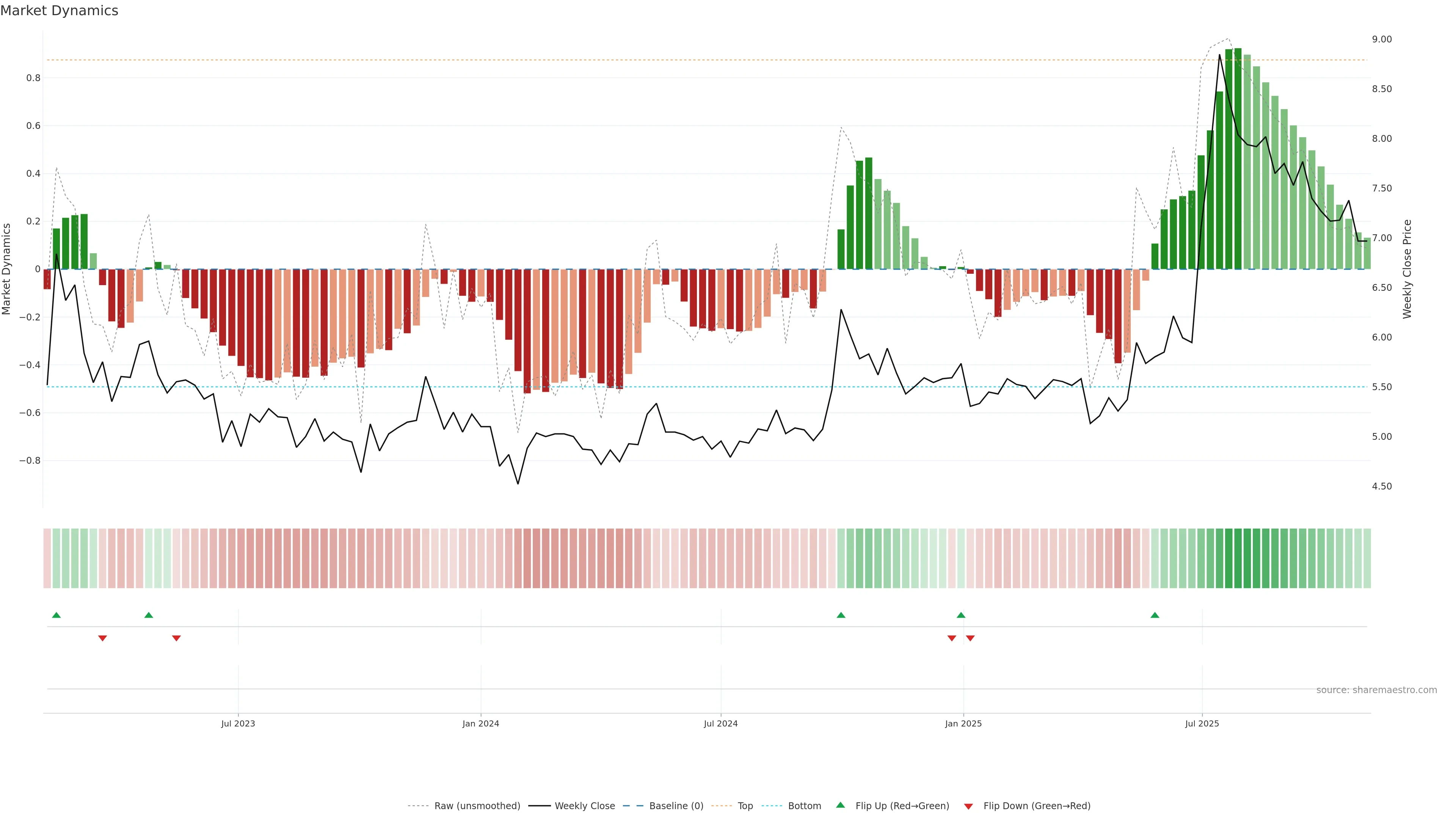Click the Flip Down (Green→Red) legend label
This screenshot has width=1456, height=819.
(x=1037, y=805)
